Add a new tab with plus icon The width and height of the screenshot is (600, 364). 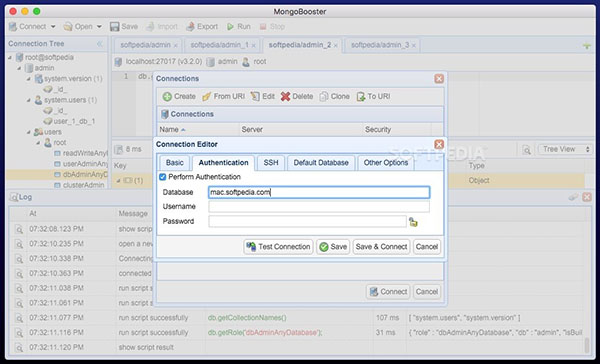coord(587,46)
